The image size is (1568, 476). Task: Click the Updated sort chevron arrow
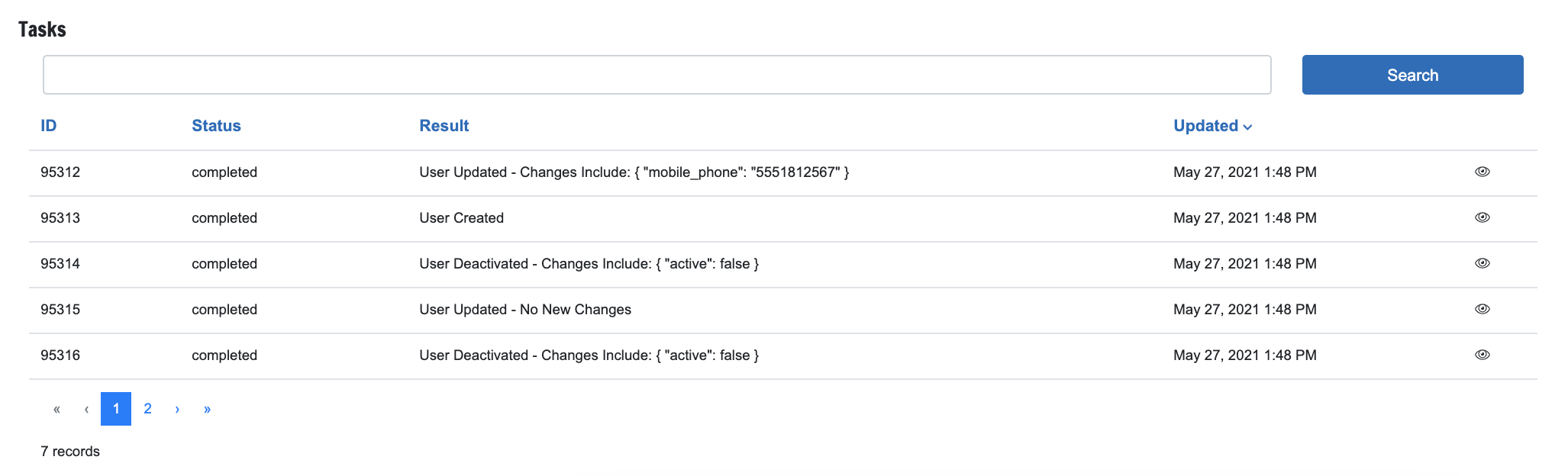pyautogui.click(x=1247, y=127)
